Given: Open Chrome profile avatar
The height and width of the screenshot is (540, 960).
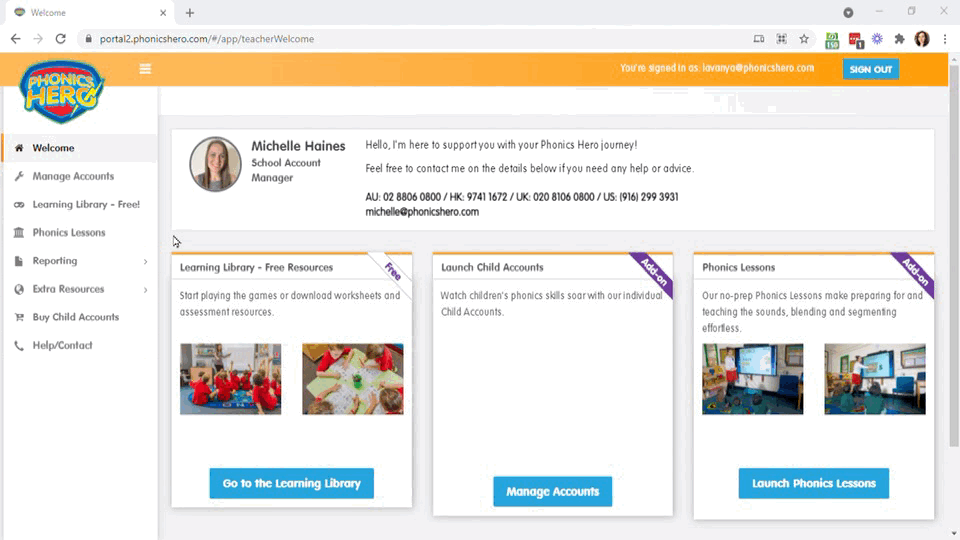Looking at the screenshot, I should 922,39.
